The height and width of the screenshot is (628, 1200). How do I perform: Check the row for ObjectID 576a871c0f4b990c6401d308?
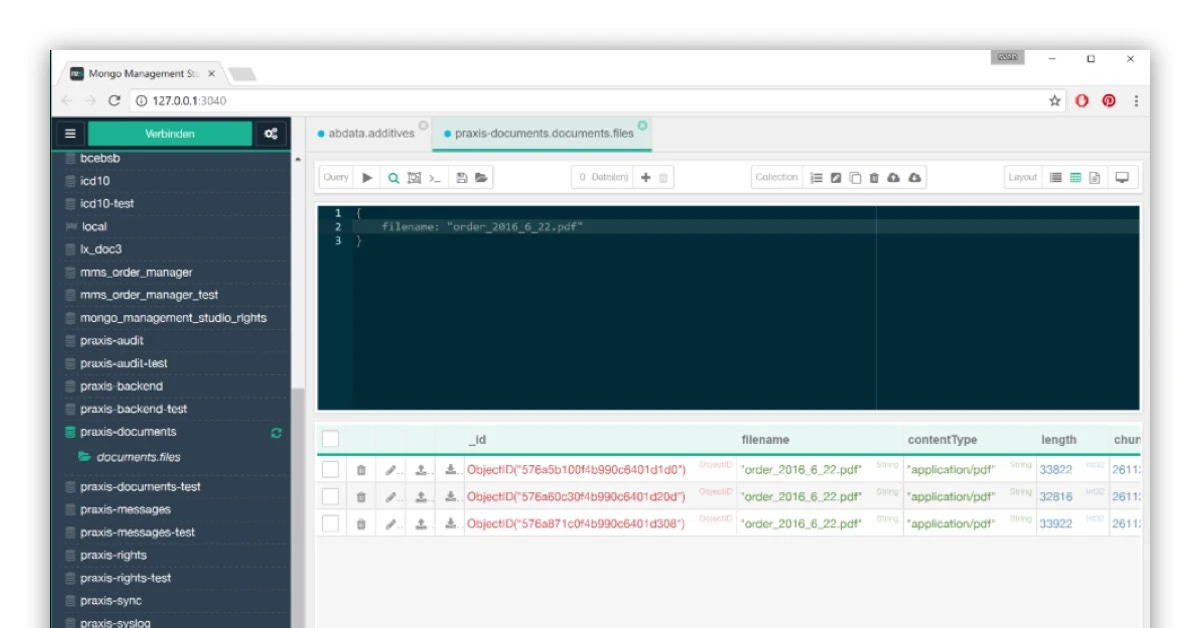coord(330,523)
